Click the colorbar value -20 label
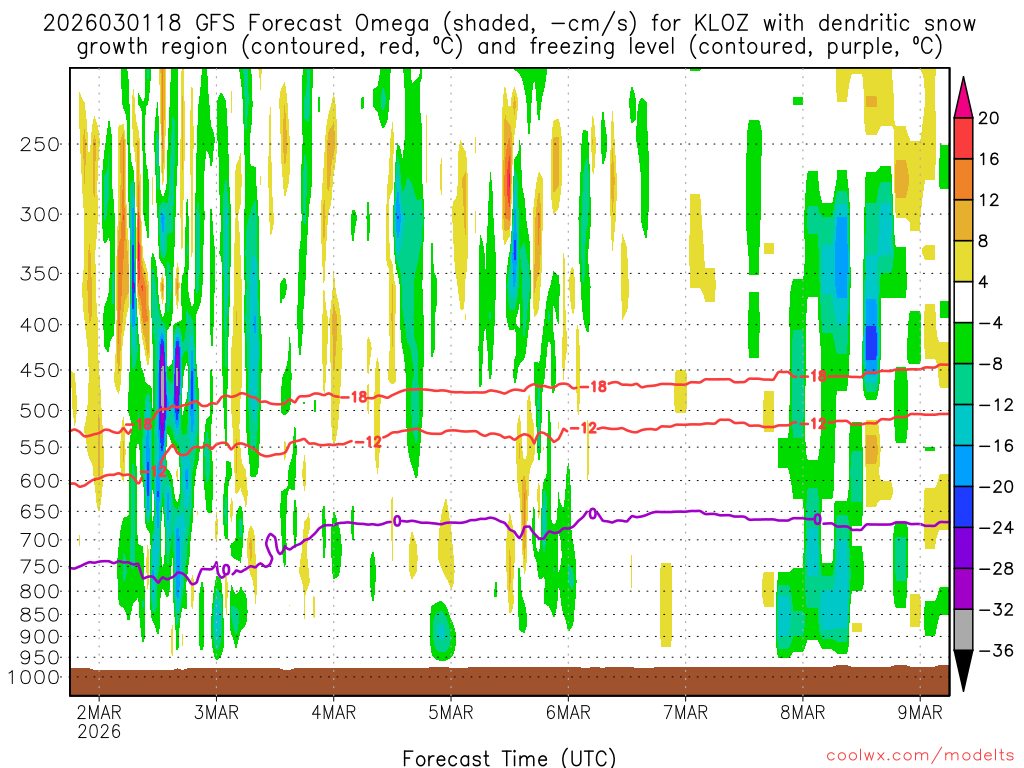Image resolution: width=1024 pixels, height=768 pixels. [x=995, y=487]
